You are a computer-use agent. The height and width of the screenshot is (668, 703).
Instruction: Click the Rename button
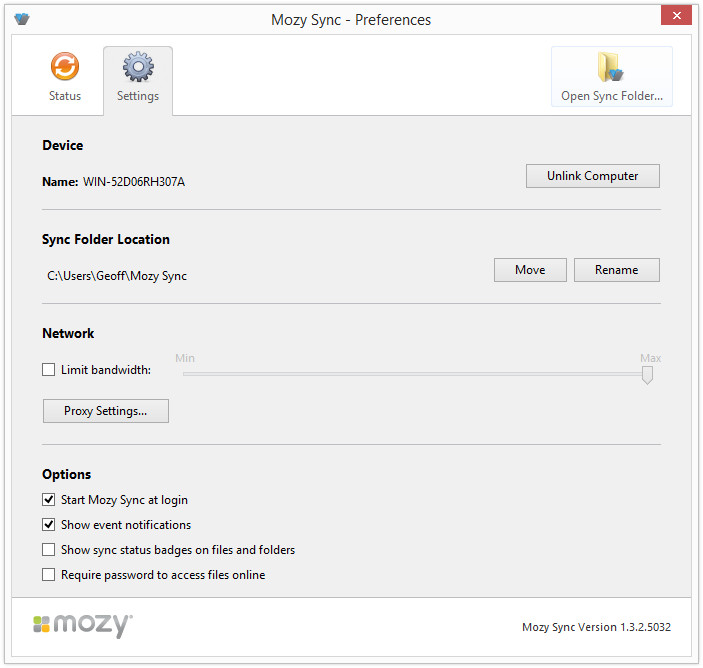coord(616,270)
